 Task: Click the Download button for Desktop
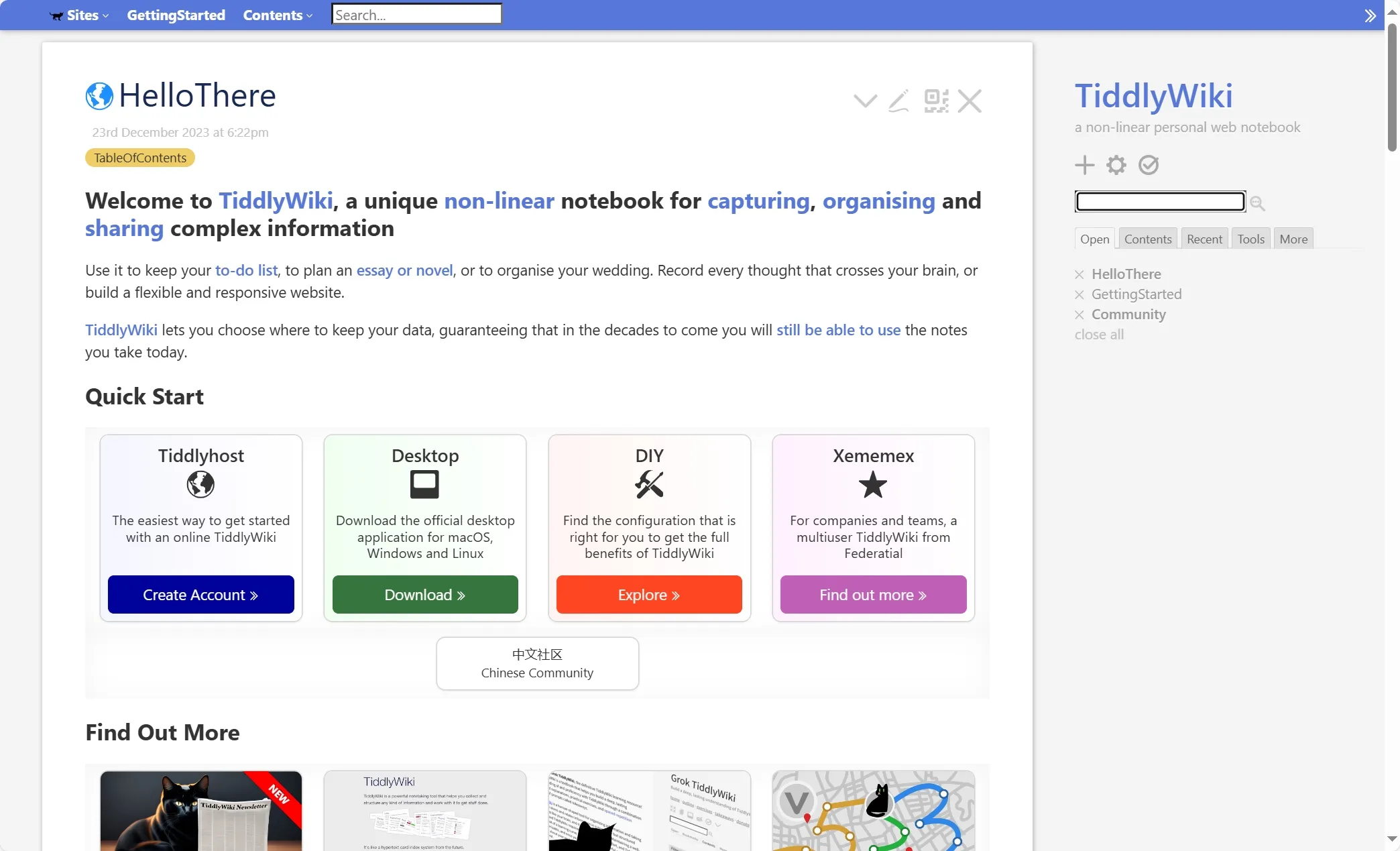[424, 593]
